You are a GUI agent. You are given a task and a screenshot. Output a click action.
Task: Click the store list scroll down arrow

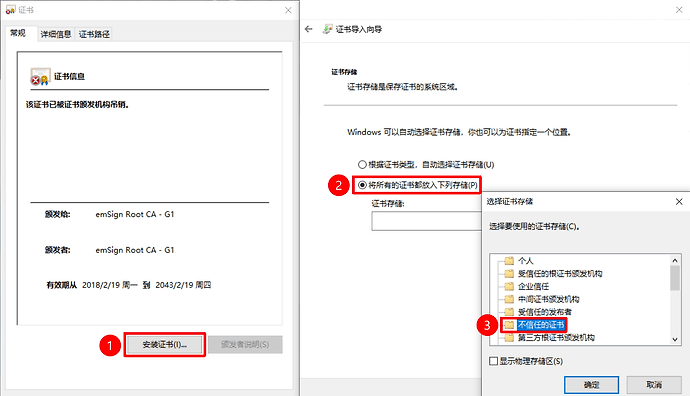pyautogui.click(x=675, y=339)
